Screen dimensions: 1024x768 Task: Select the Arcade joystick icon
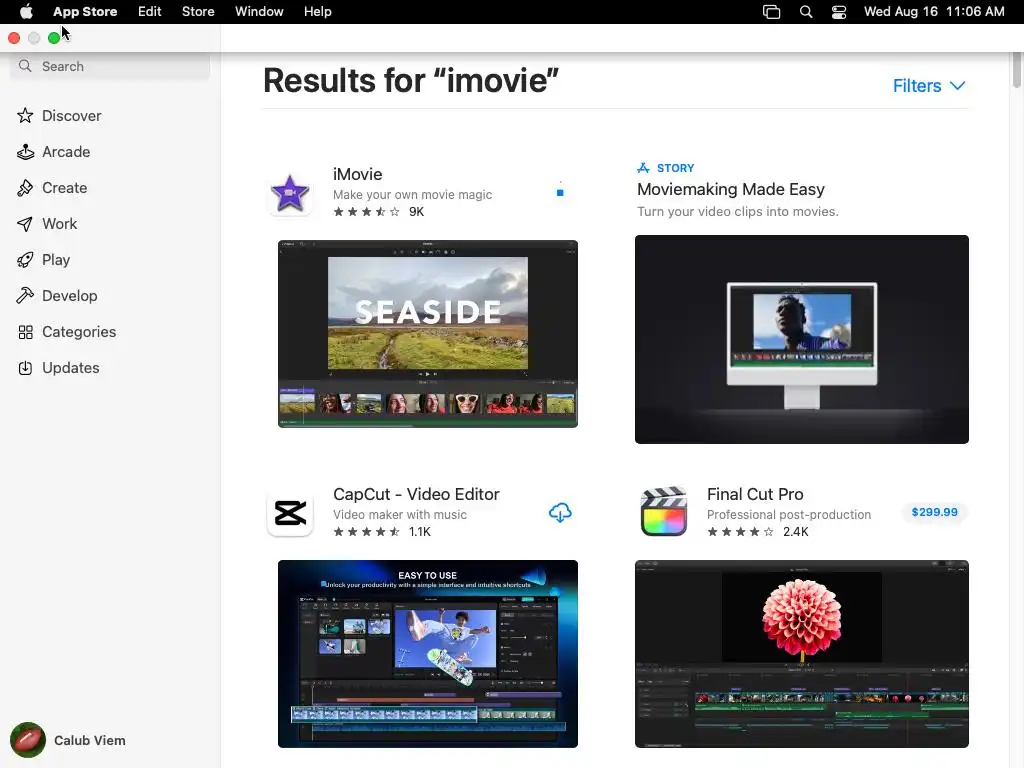coord(25,152)
